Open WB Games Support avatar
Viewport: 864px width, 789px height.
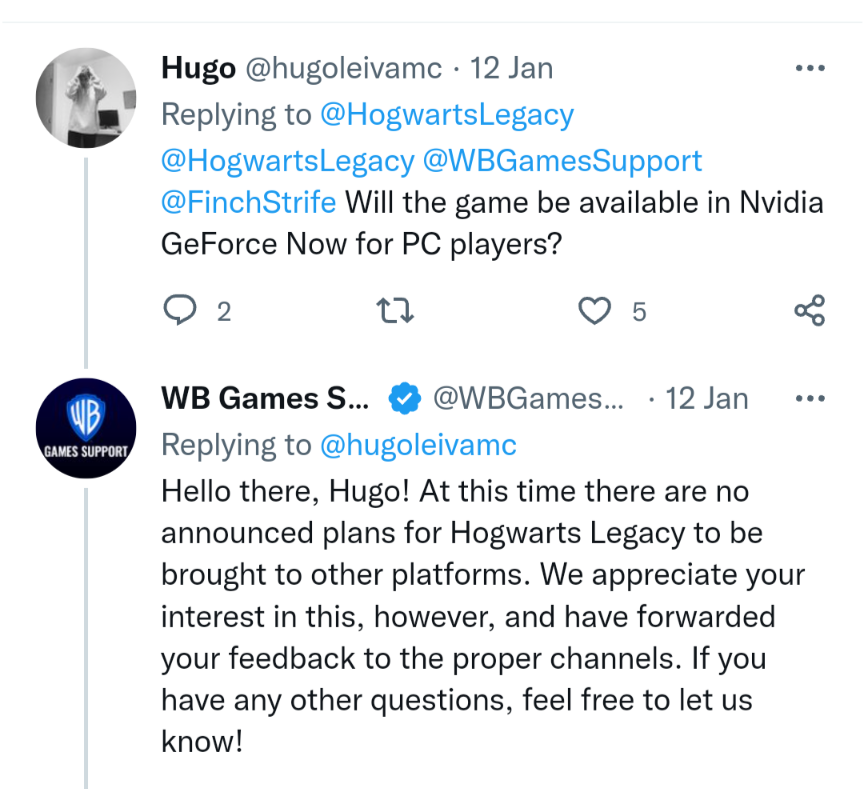pos(86,428)
